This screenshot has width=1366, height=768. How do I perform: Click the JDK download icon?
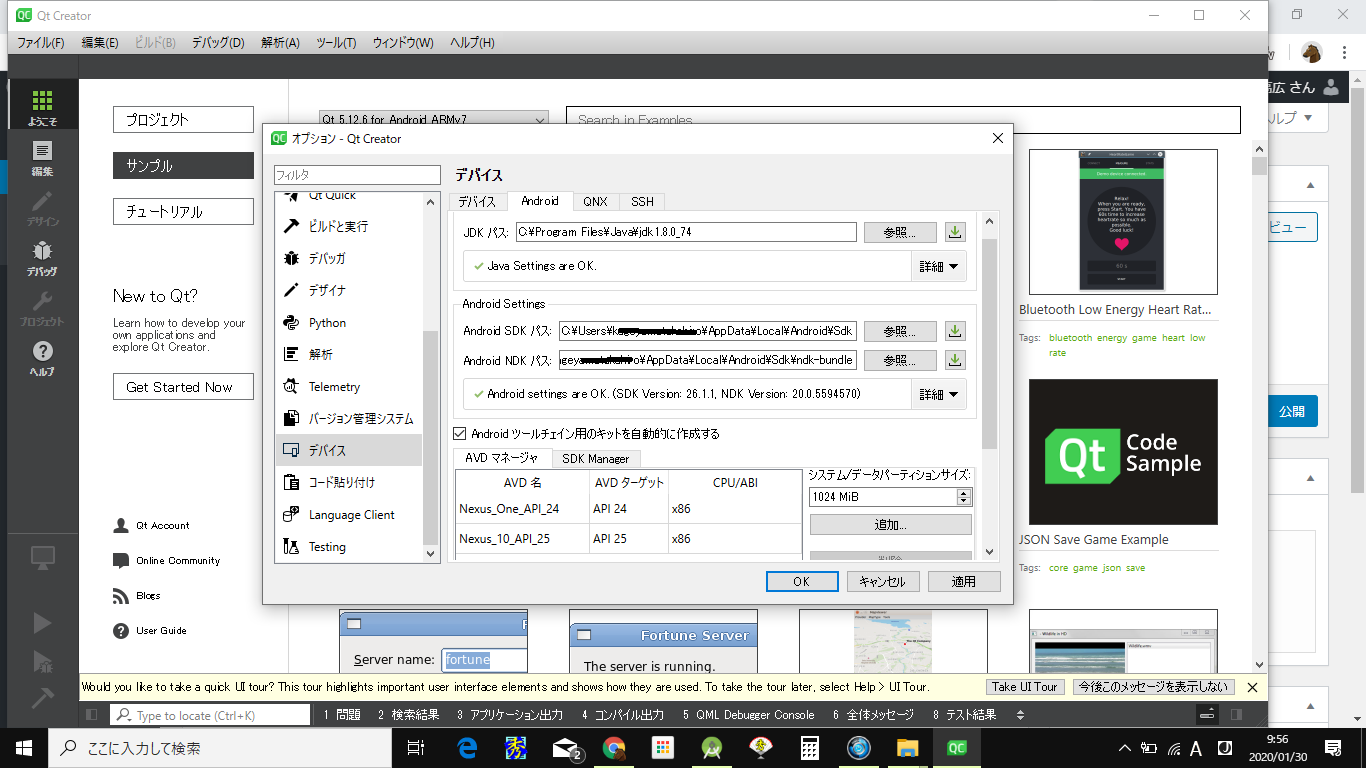point(955,232)
